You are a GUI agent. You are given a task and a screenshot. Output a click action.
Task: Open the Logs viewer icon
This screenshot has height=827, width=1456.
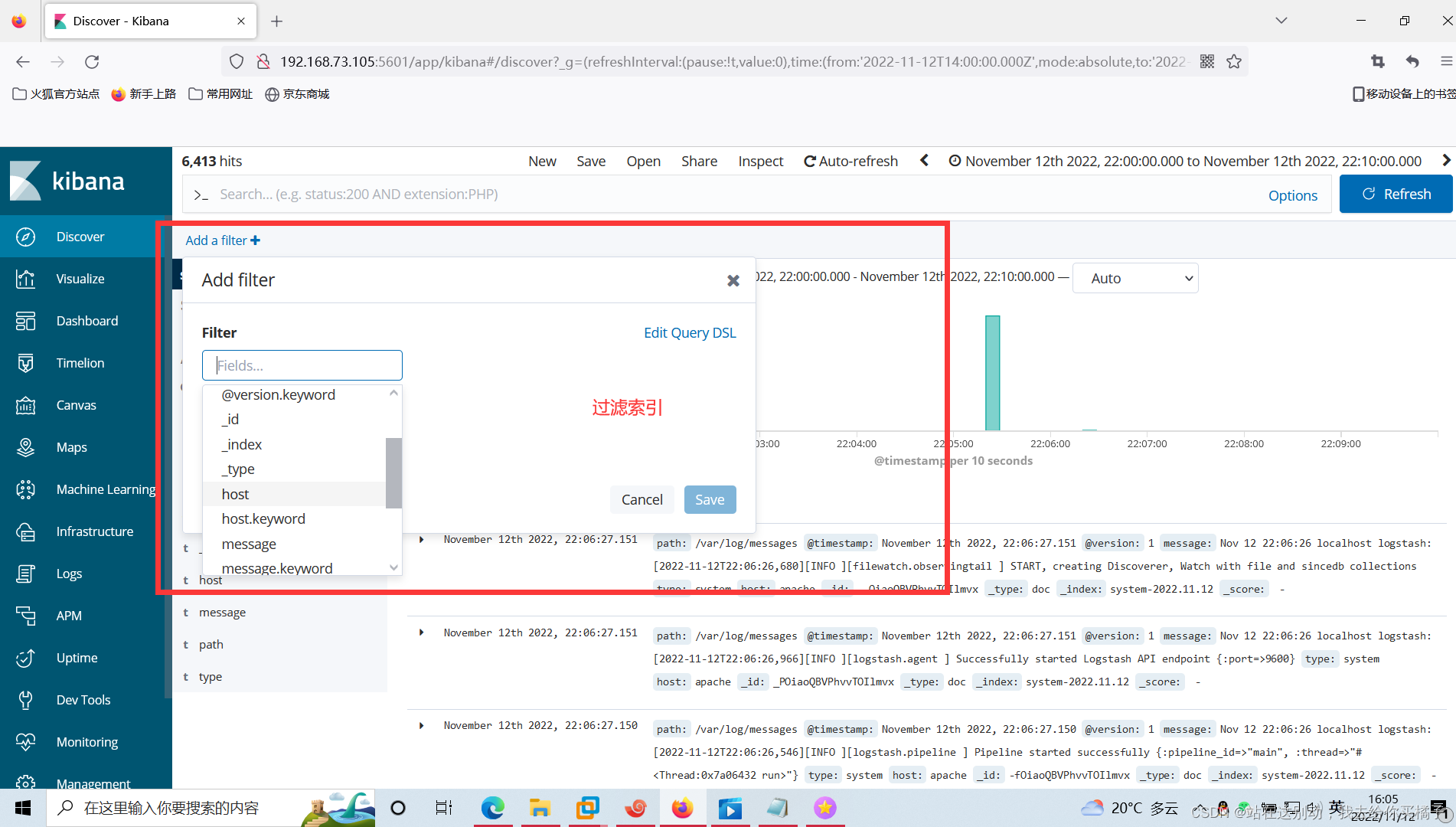click(x=25, y=573)
